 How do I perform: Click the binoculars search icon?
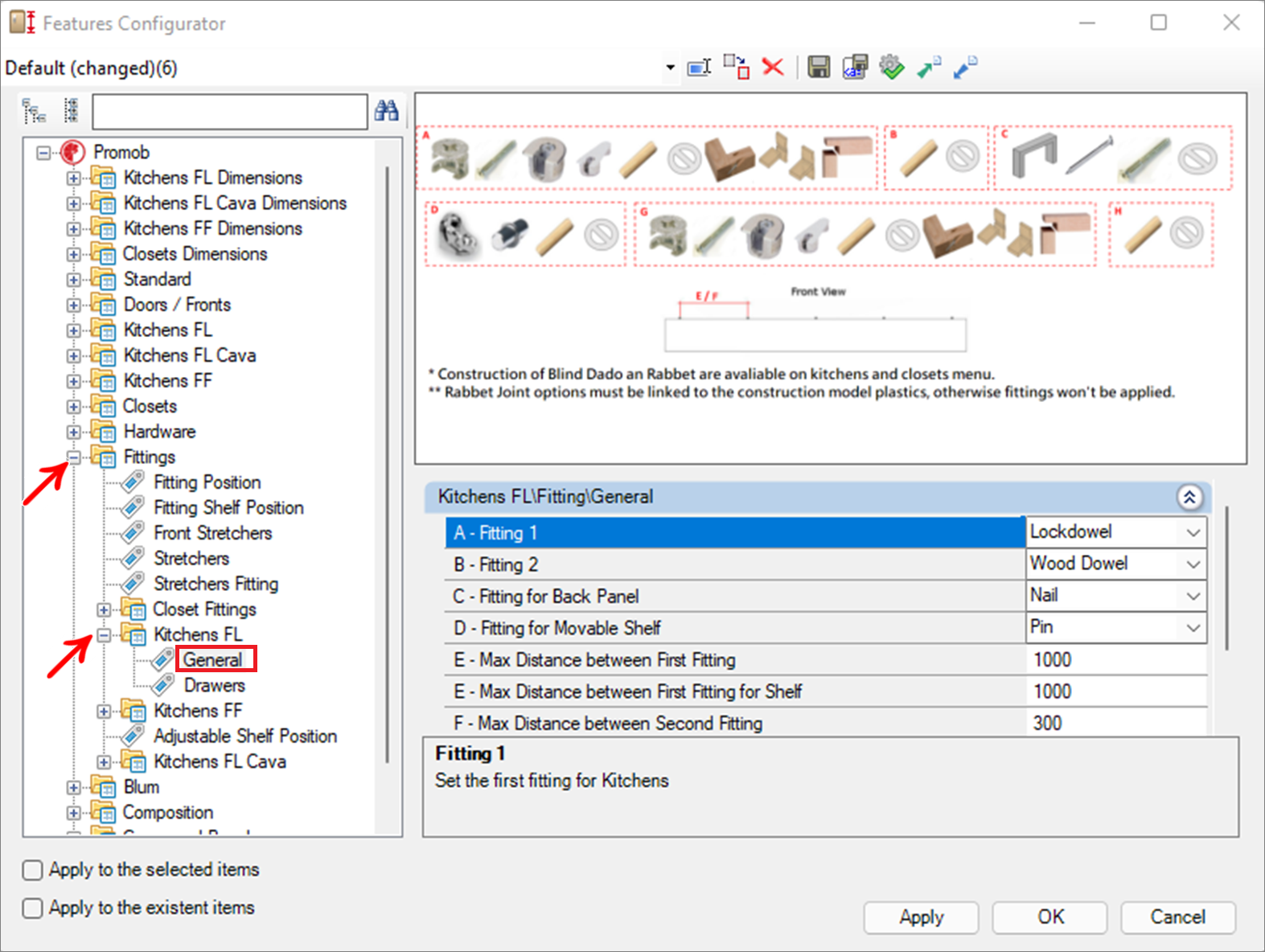[x=387, y=111]
